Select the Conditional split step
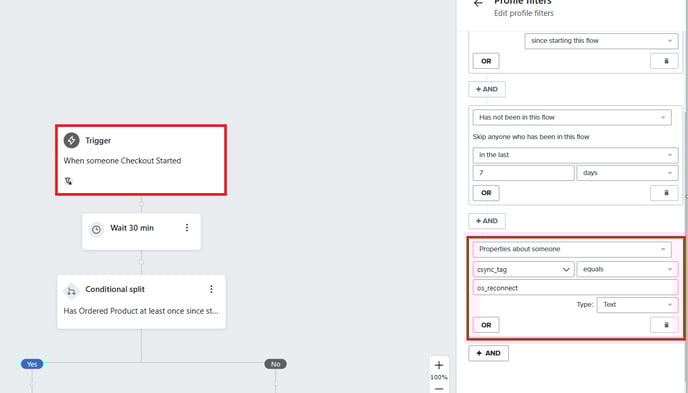The image size is (688, 393). (x=141, y=302)
